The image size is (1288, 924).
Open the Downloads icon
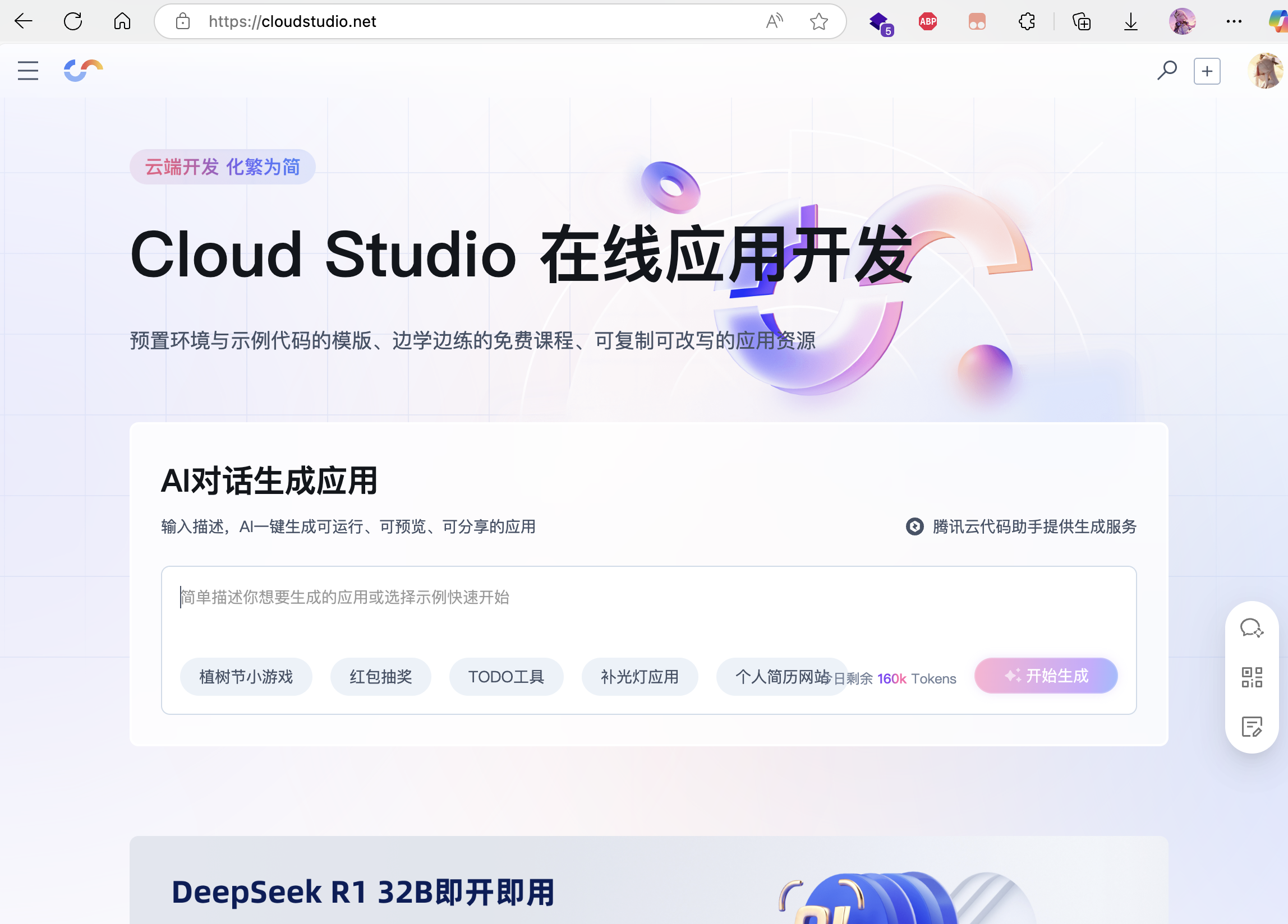tap(1130, 21)
